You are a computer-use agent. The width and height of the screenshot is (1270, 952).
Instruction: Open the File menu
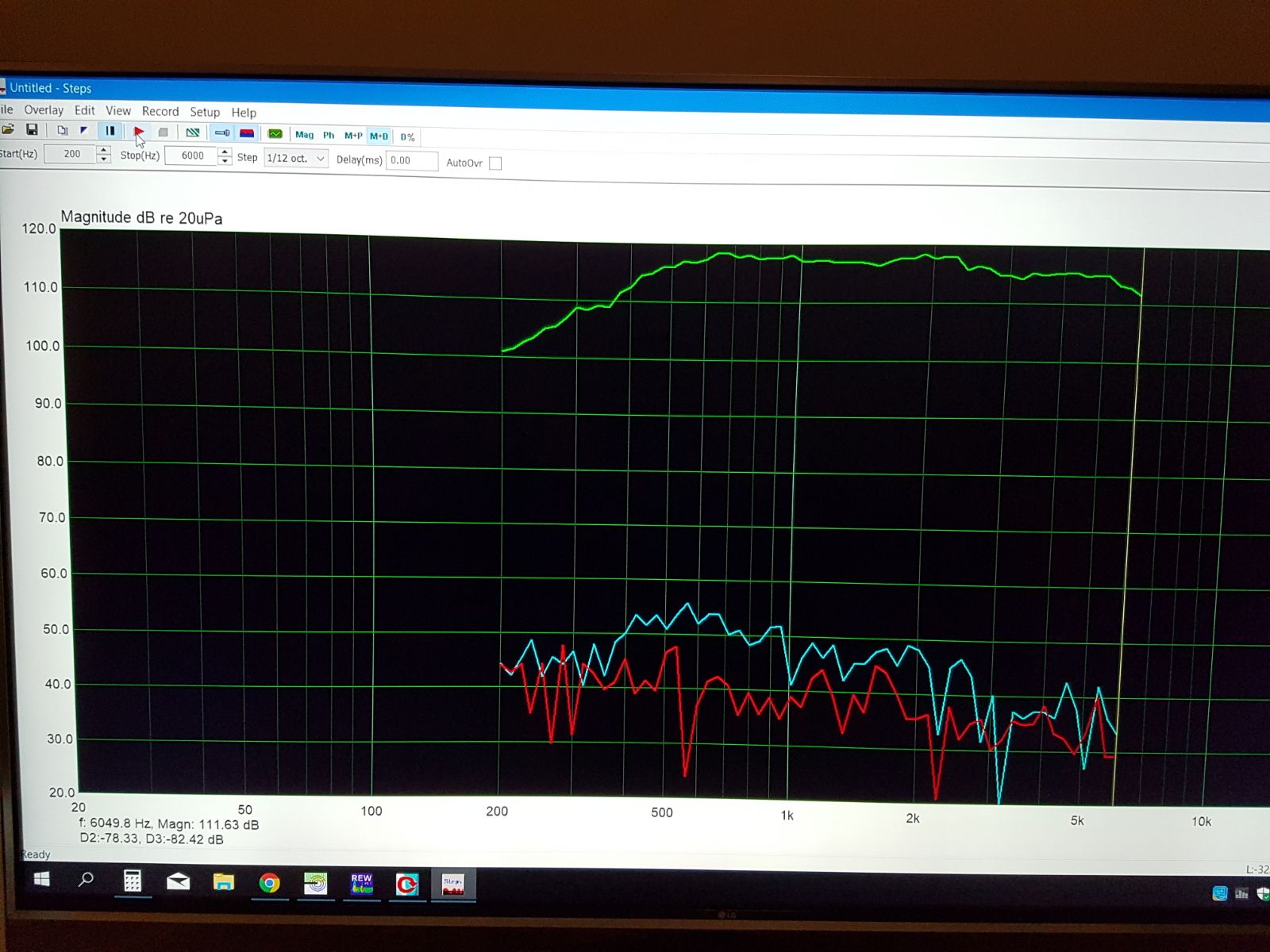pos(6,109)
